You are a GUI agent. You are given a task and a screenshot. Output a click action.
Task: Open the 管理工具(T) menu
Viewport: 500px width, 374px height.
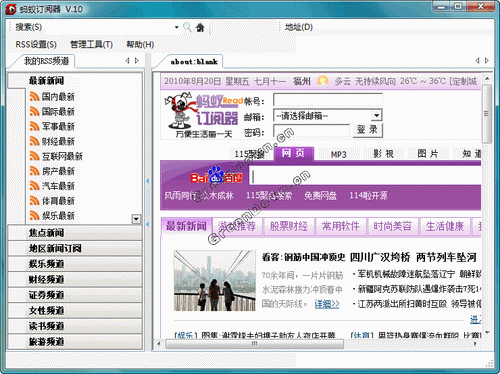[x=91, y=44]
